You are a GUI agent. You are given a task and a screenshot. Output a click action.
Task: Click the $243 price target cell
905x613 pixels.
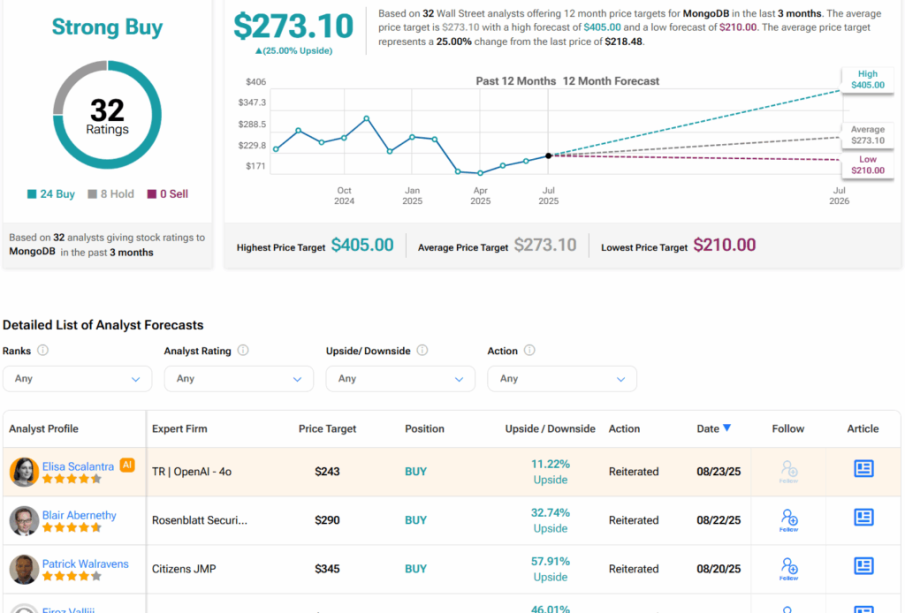(327, 472)
